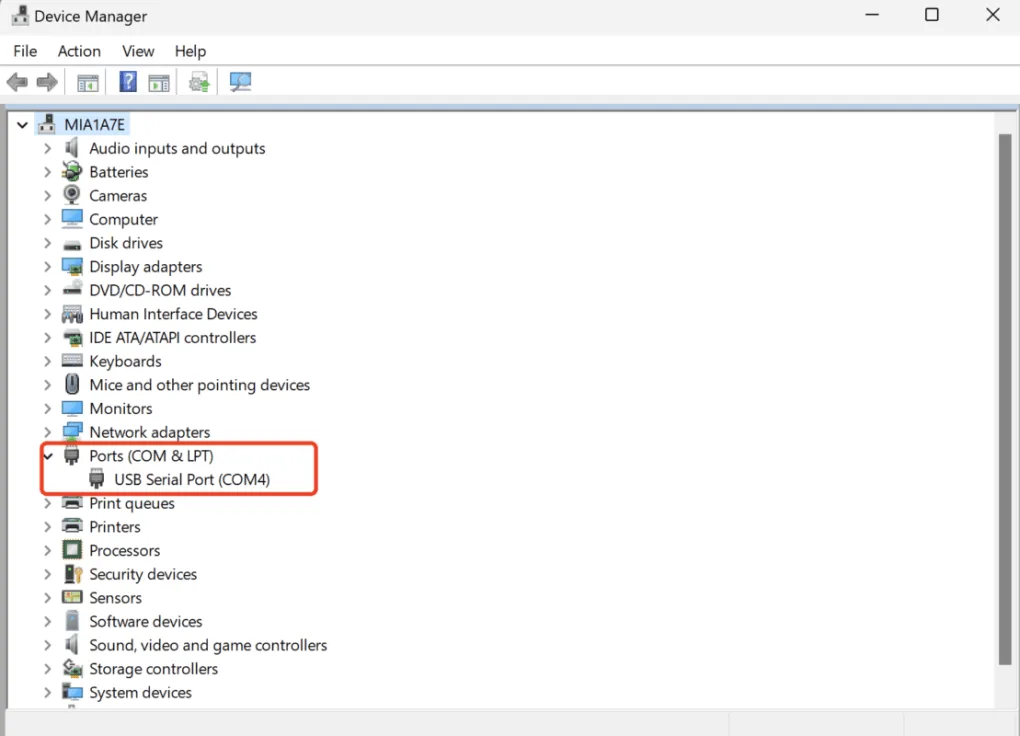Click the Sensors category icon
Image resolution: width=1020 pixels, height=736 pixels.
(72, 597)
